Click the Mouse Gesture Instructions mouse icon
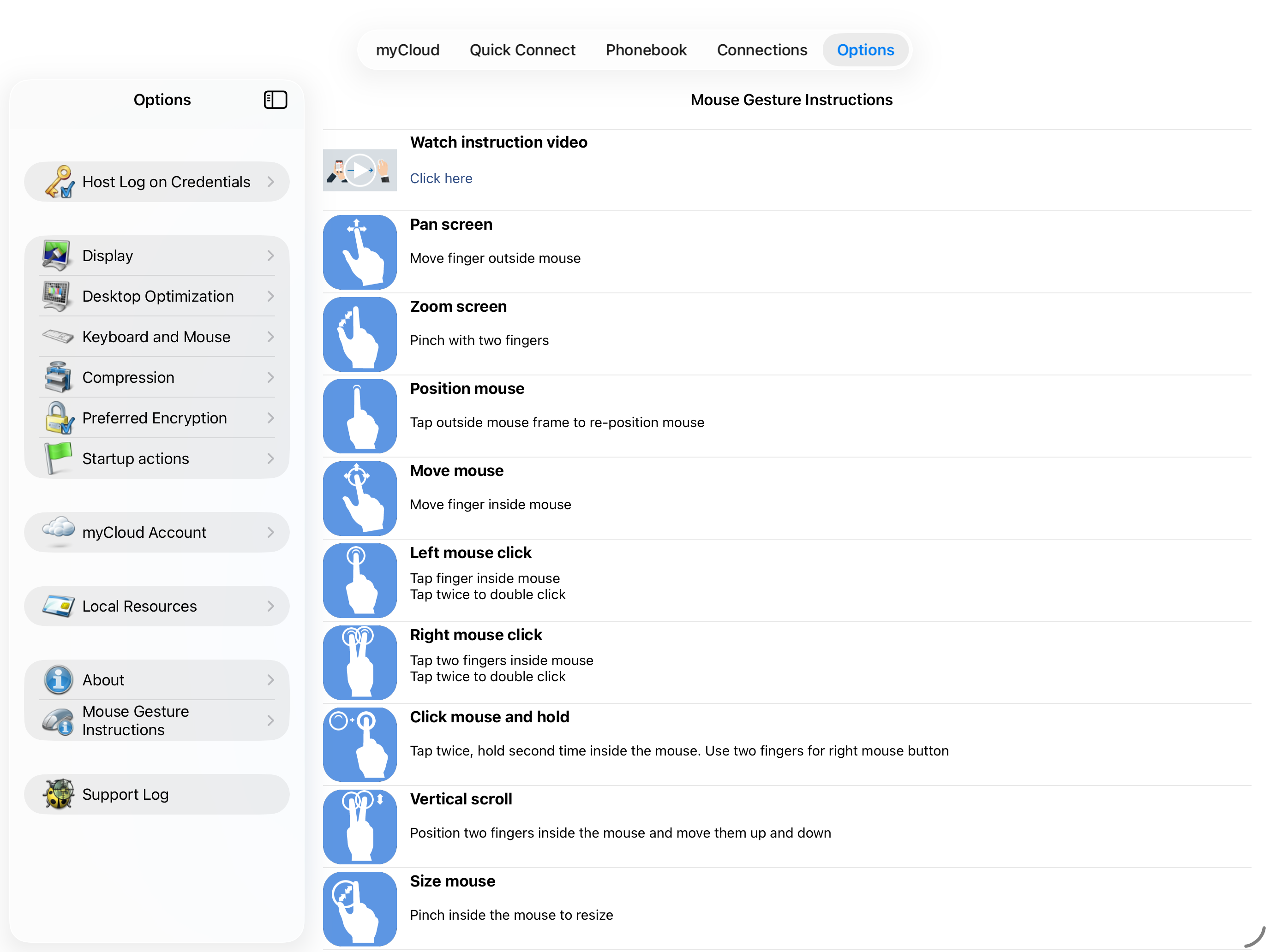The width and height of the screenshot is (1270, 952). click(x=58, y=721)
